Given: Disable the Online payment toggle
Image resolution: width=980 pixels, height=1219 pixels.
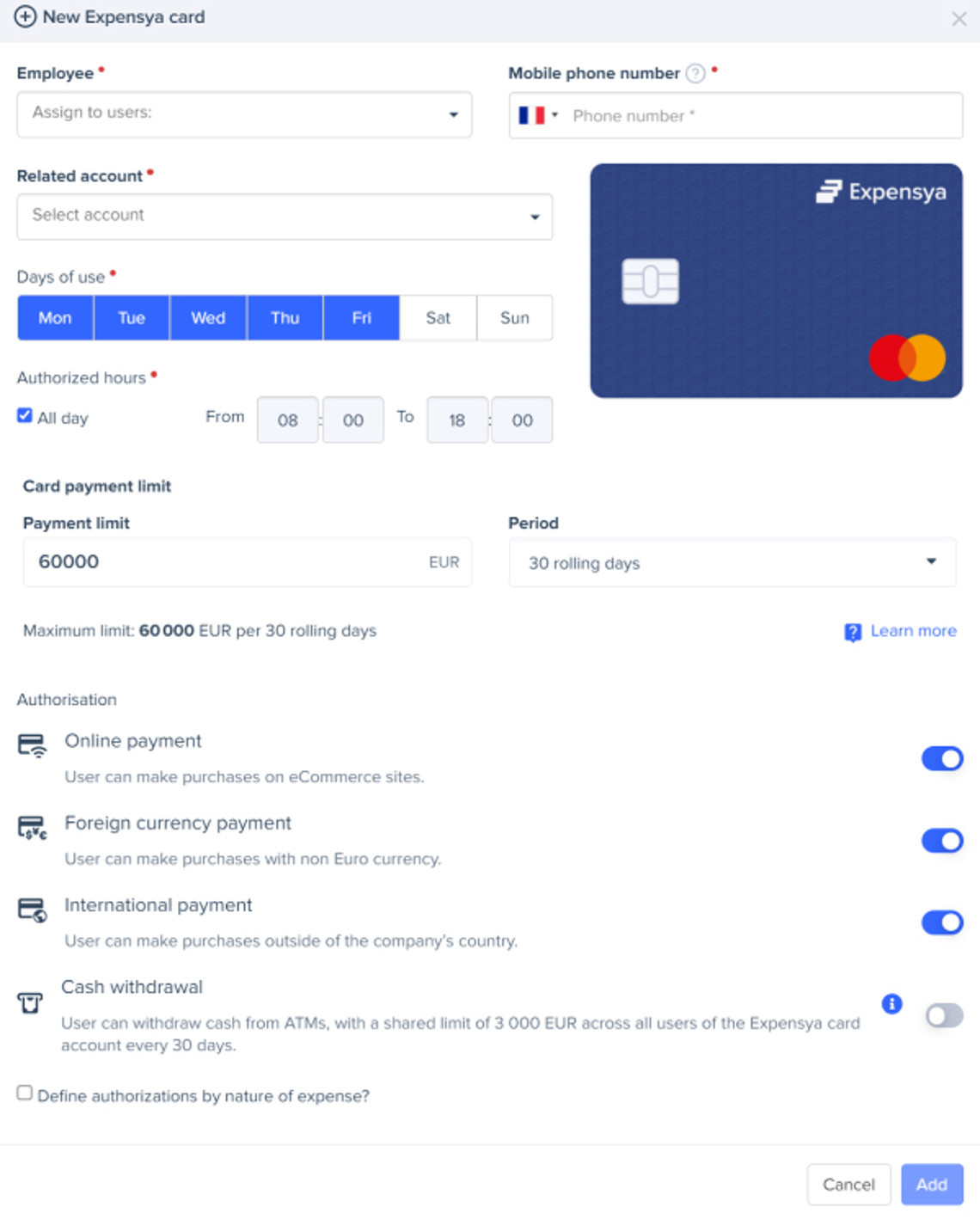Looking at the screenshot, I should coord(942,759).
